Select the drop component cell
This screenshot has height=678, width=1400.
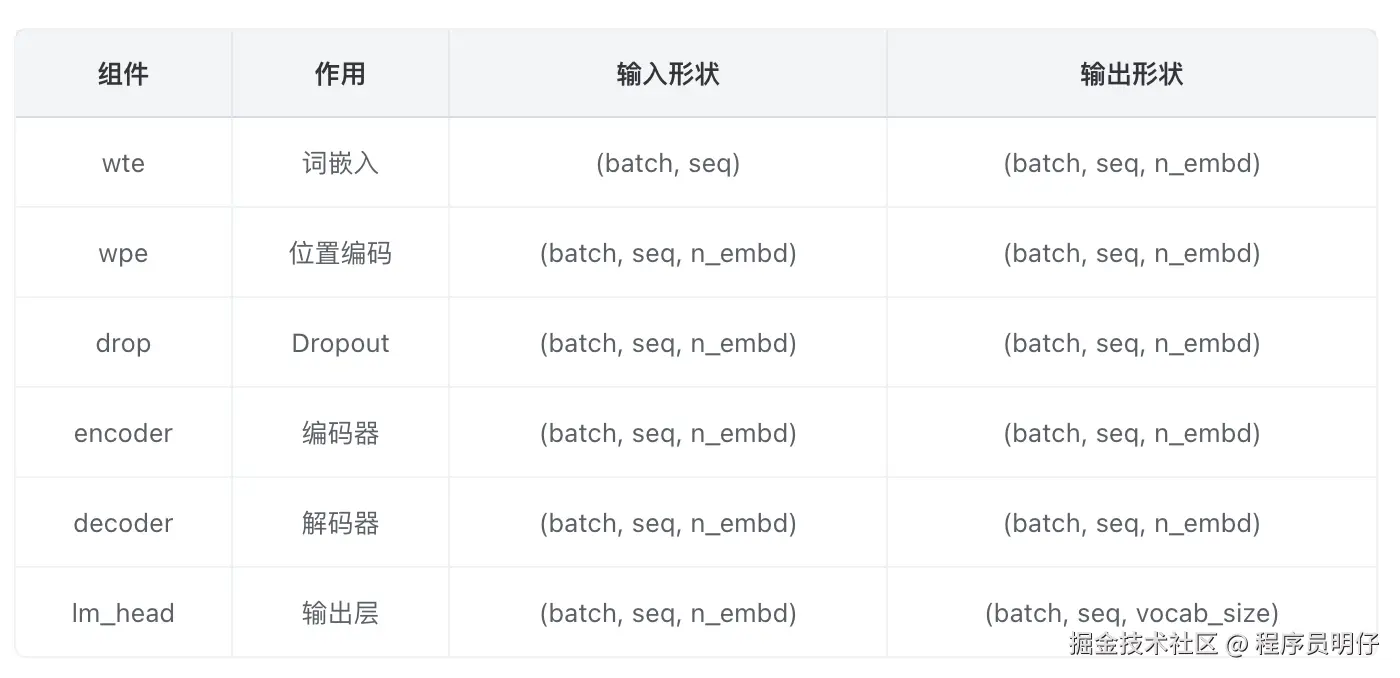pyautogui.click(x=123, y=343)
